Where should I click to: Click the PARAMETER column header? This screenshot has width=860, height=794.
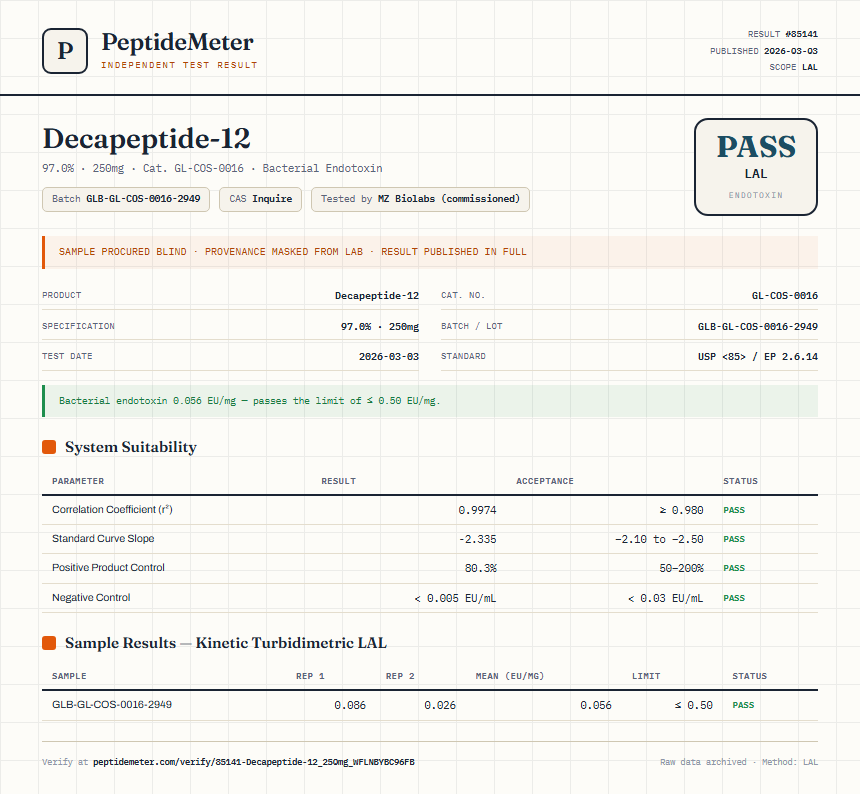(x=78, y=481)
